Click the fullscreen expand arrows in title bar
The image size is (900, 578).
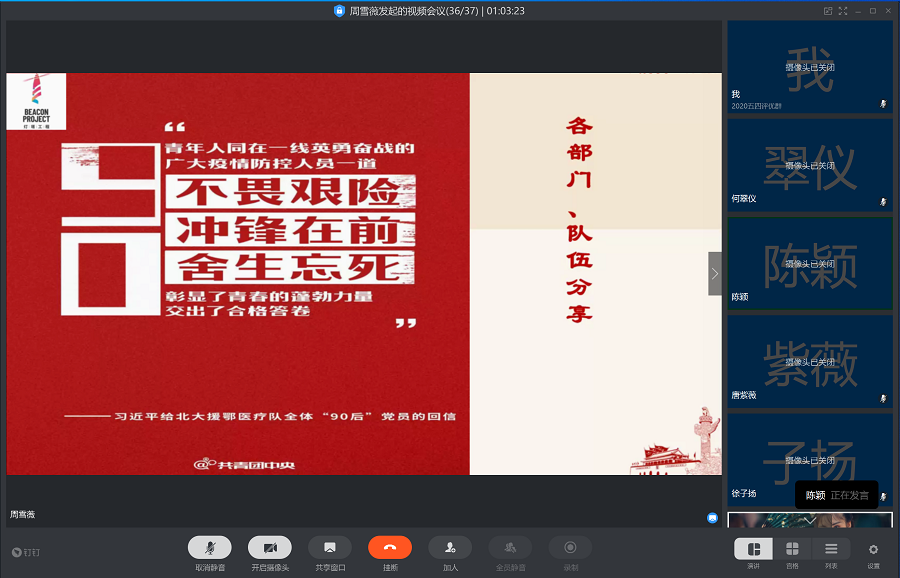pos(843,11)
